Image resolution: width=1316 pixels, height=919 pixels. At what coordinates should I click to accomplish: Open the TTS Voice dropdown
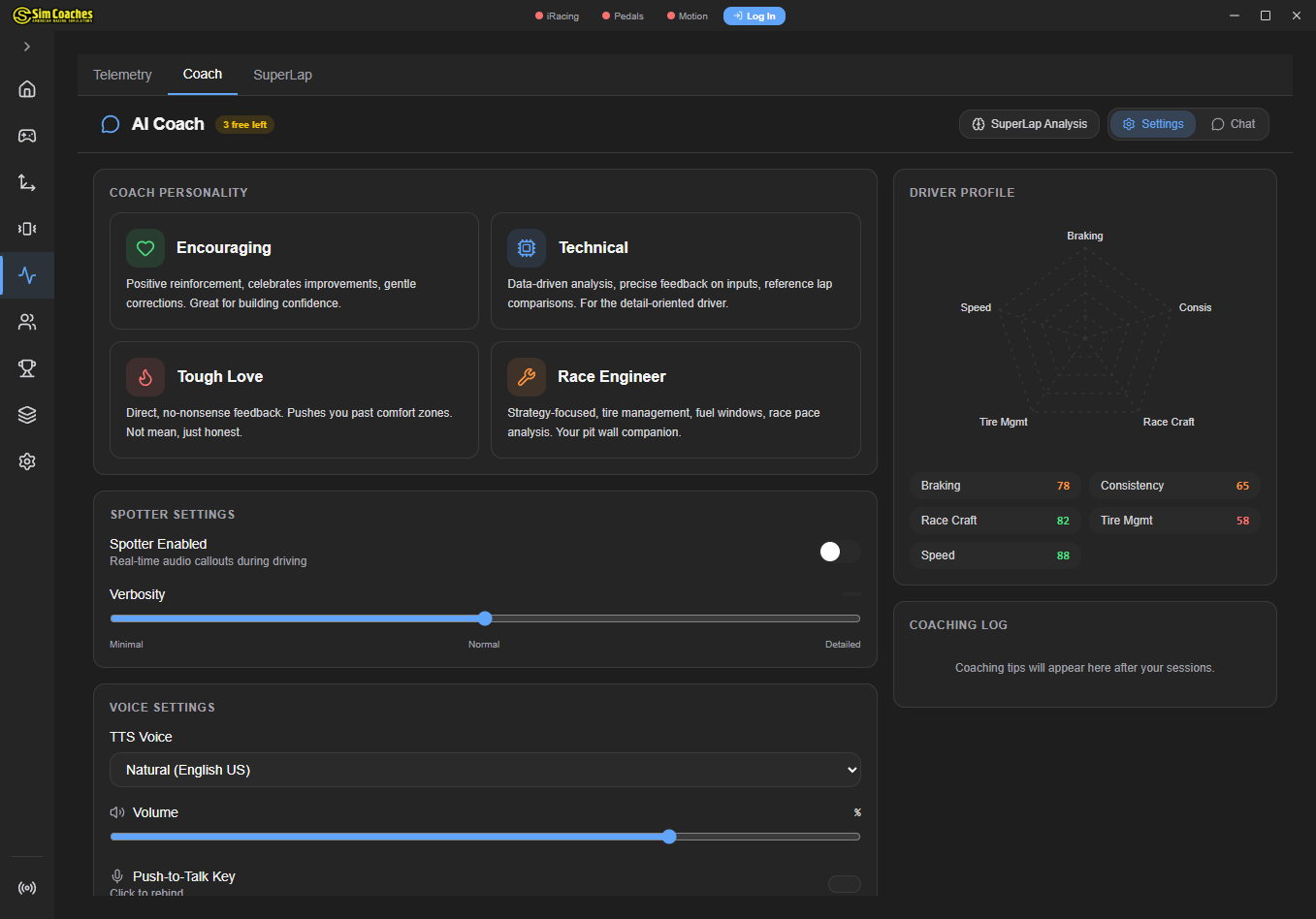pyautogui.click(x=485, y=770)
